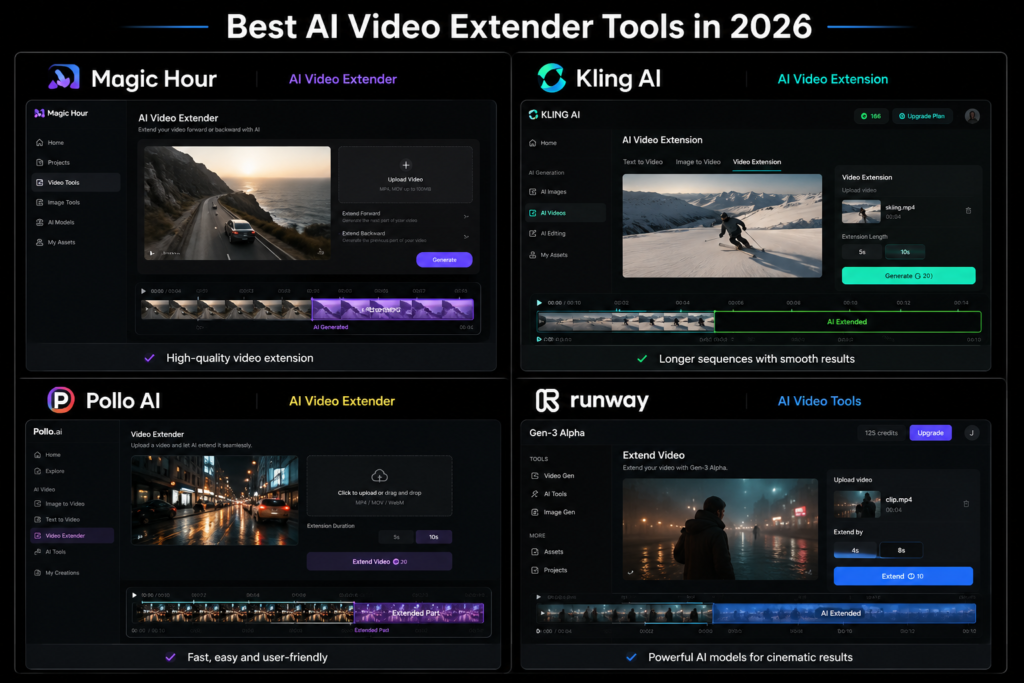Open AI Editing in Kling AI sidebar
Image resolution: width=1024 pixels, height=683 pixels.
pyautogui.click(x=547, y=233)
